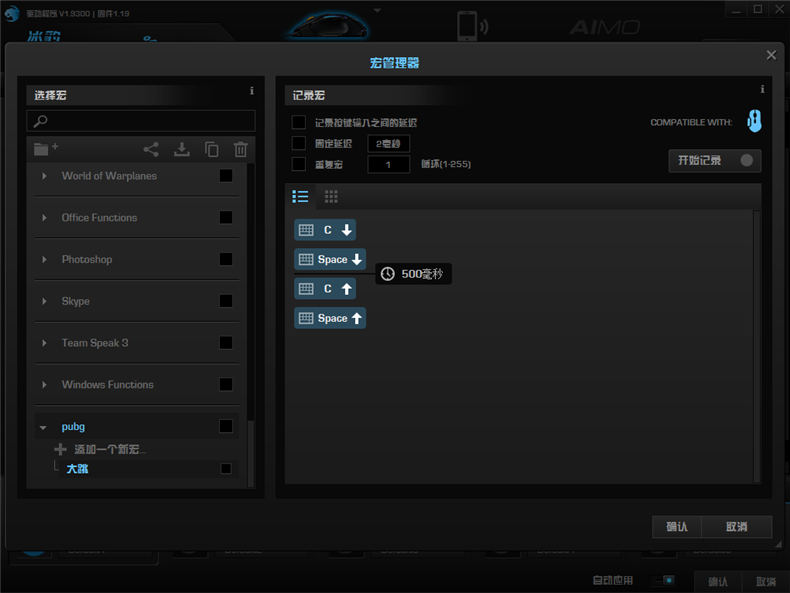Check the 重复宏 checkbox
790x593 pixels.
pyautogui.click(x=298, y=164)
